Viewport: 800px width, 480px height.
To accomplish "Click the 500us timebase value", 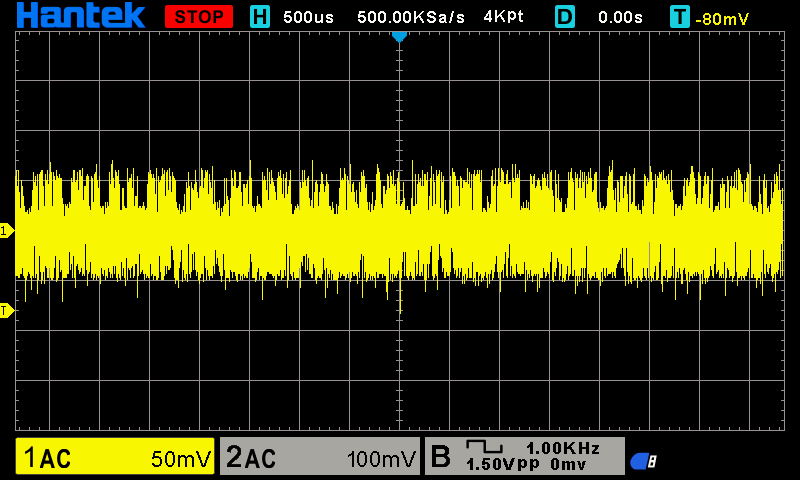I will point(308,17).
